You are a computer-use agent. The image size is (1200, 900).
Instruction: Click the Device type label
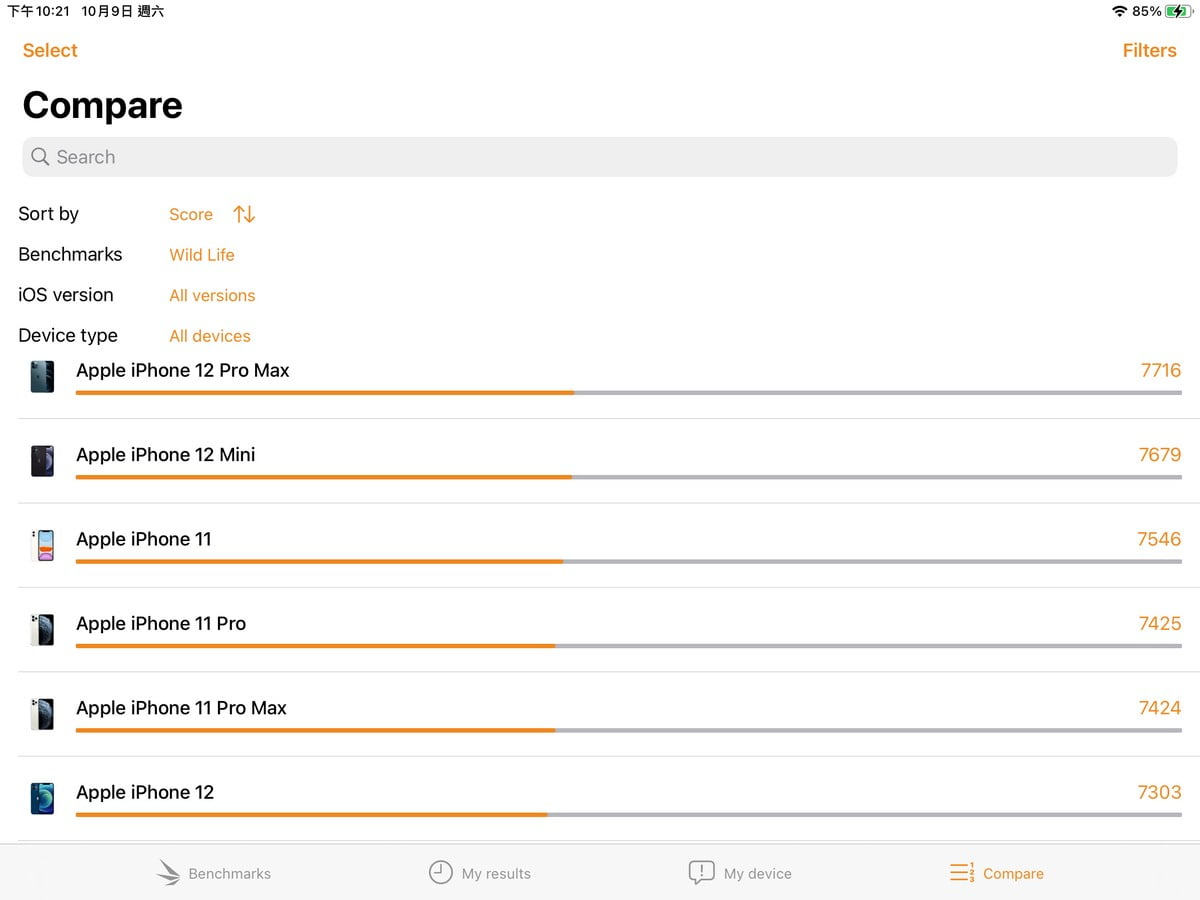[68, 336]
